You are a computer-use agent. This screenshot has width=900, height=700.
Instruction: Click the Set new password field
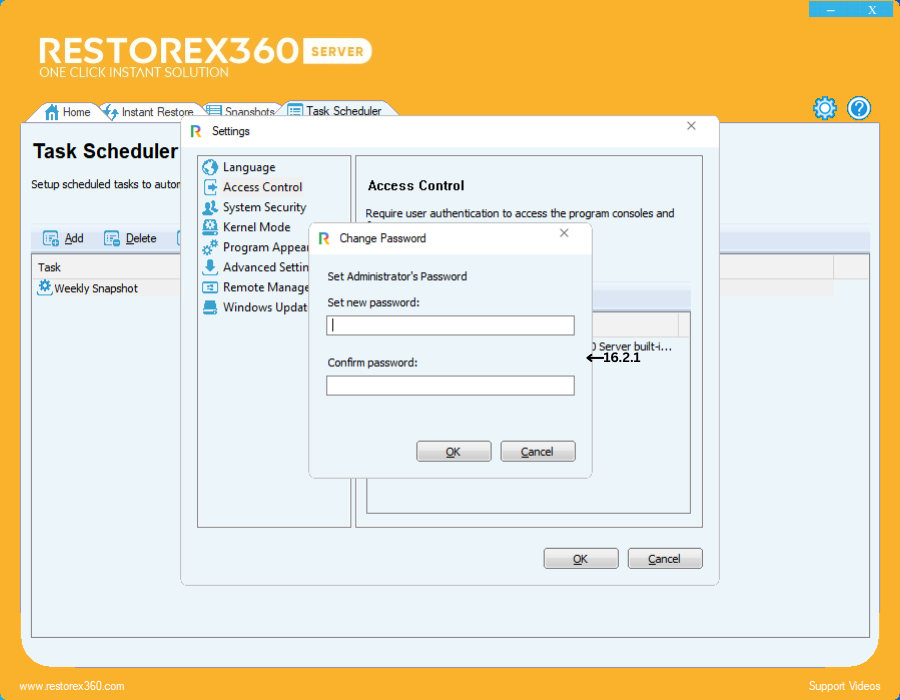point(450,325)
